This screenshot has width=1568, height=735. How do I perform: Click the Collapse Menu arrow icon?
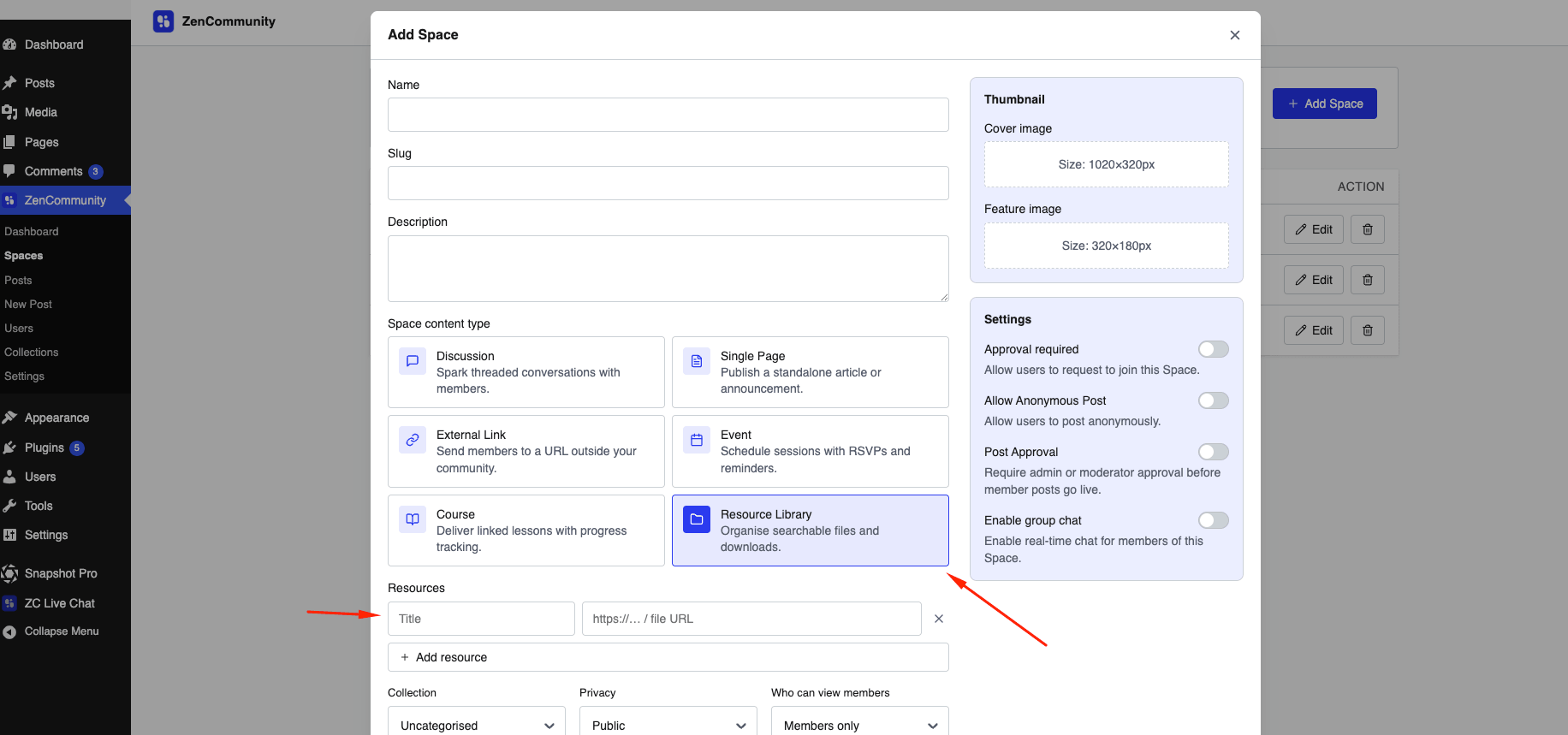click(10, 631)
